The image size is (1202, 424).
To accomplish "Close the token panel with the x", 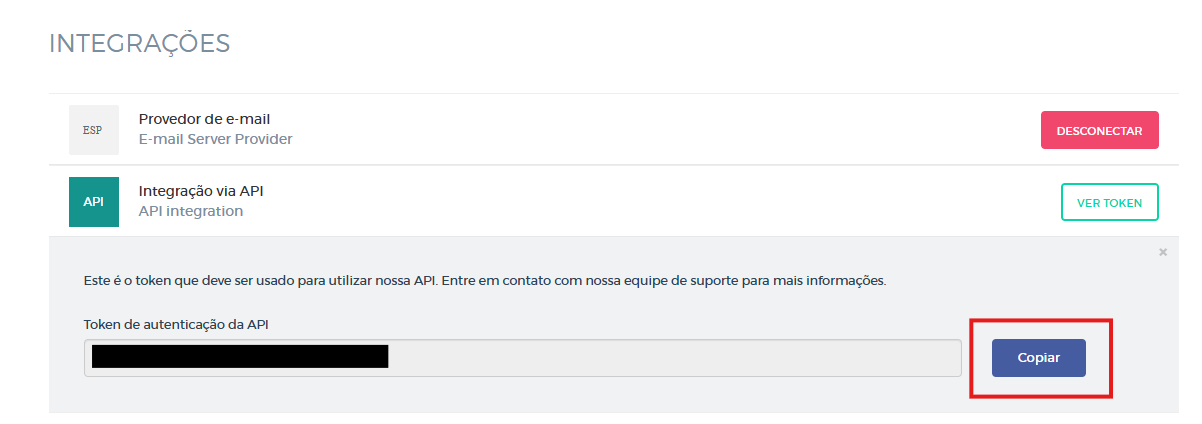I will click(x=1162, y=252).
